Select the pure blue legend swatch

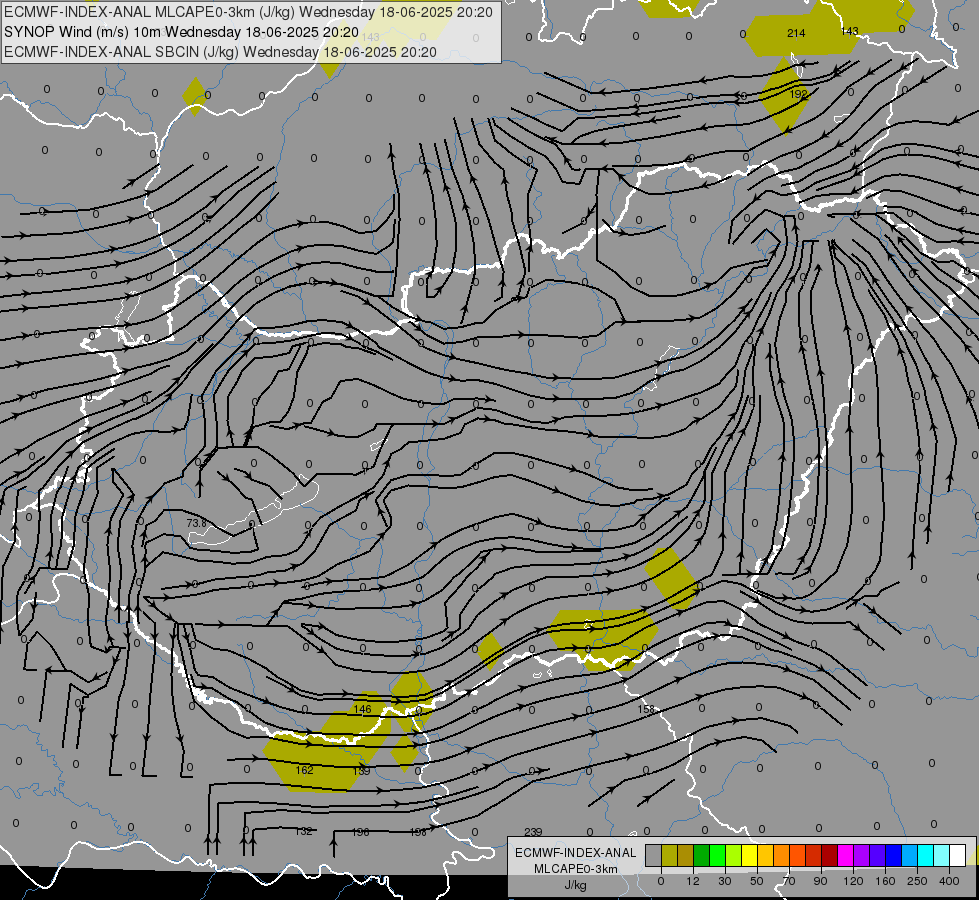coord(893,856)
